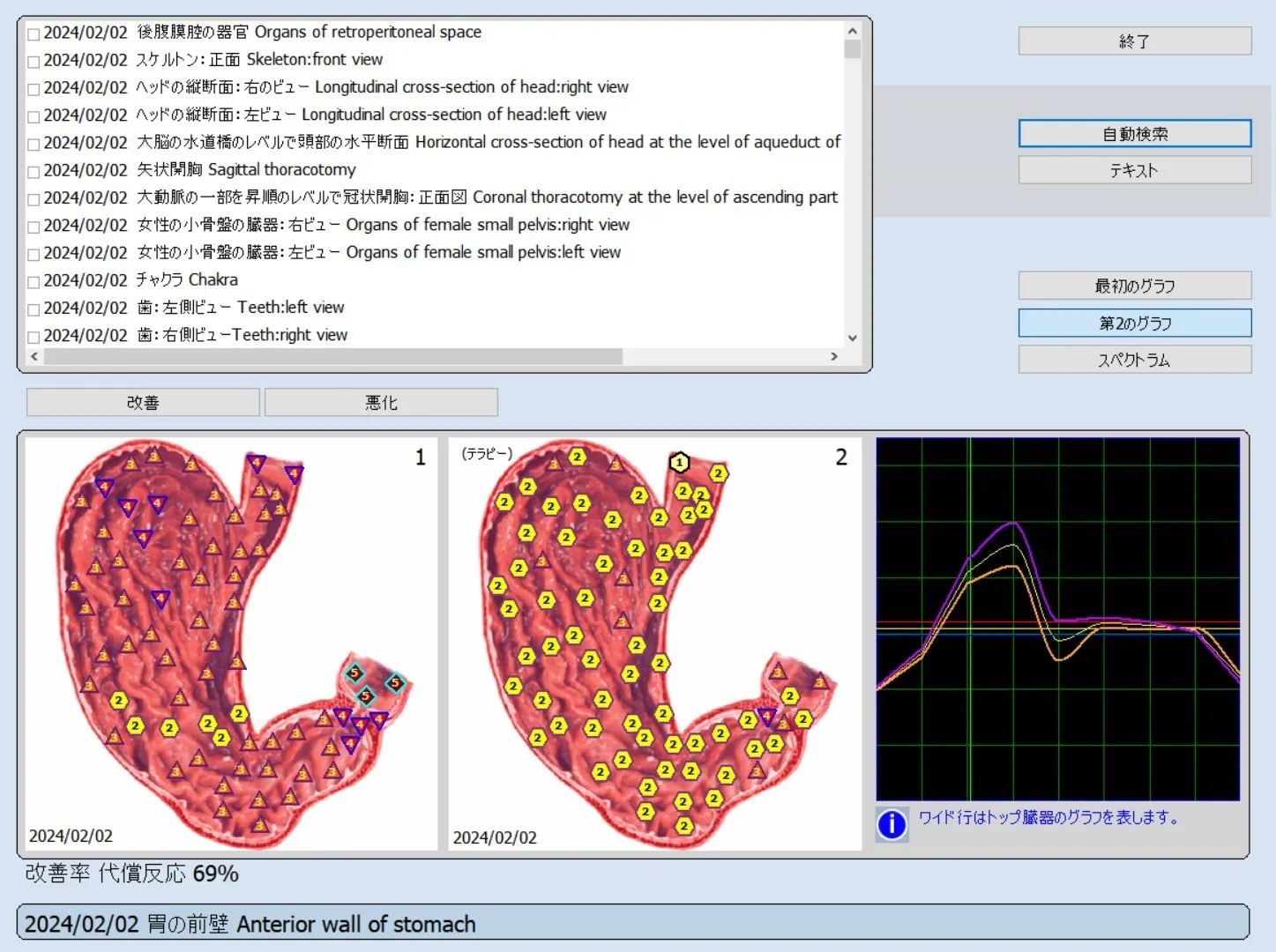Select the Organs of retroperitoneal space entry
This screenshot has width=1276, height=952.
click(309, 33)
